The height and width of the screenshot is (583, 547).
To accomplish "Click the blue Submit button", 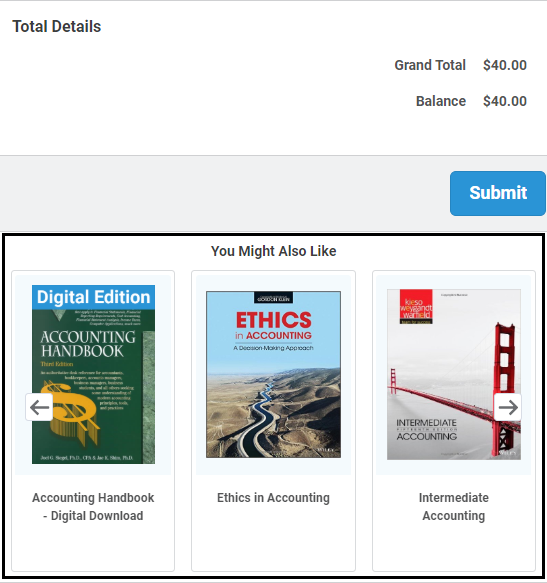I will click(x=498, y=193).
